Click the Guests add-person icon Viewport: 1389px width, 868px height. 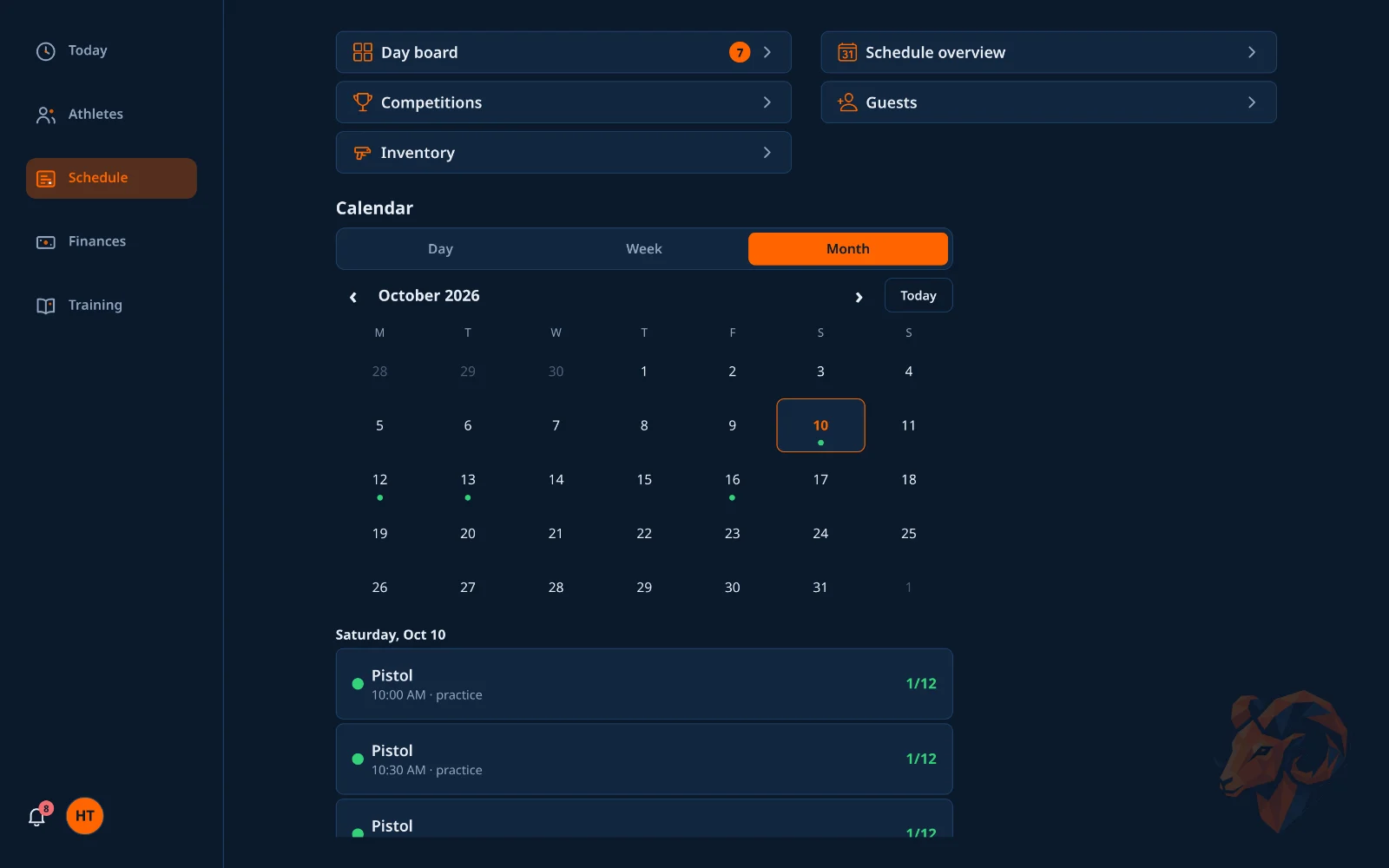coord(847,102)
